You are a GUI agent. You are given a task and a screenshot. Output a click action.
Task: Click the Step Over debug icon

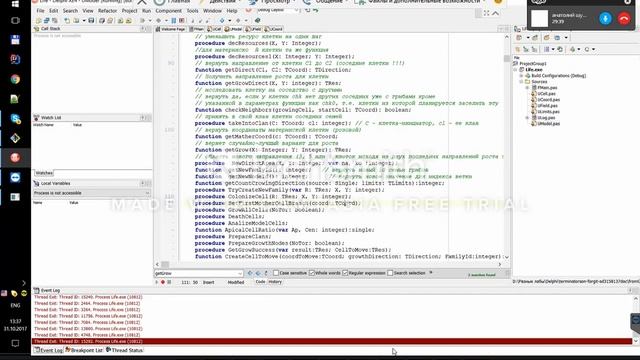[200, 20]
